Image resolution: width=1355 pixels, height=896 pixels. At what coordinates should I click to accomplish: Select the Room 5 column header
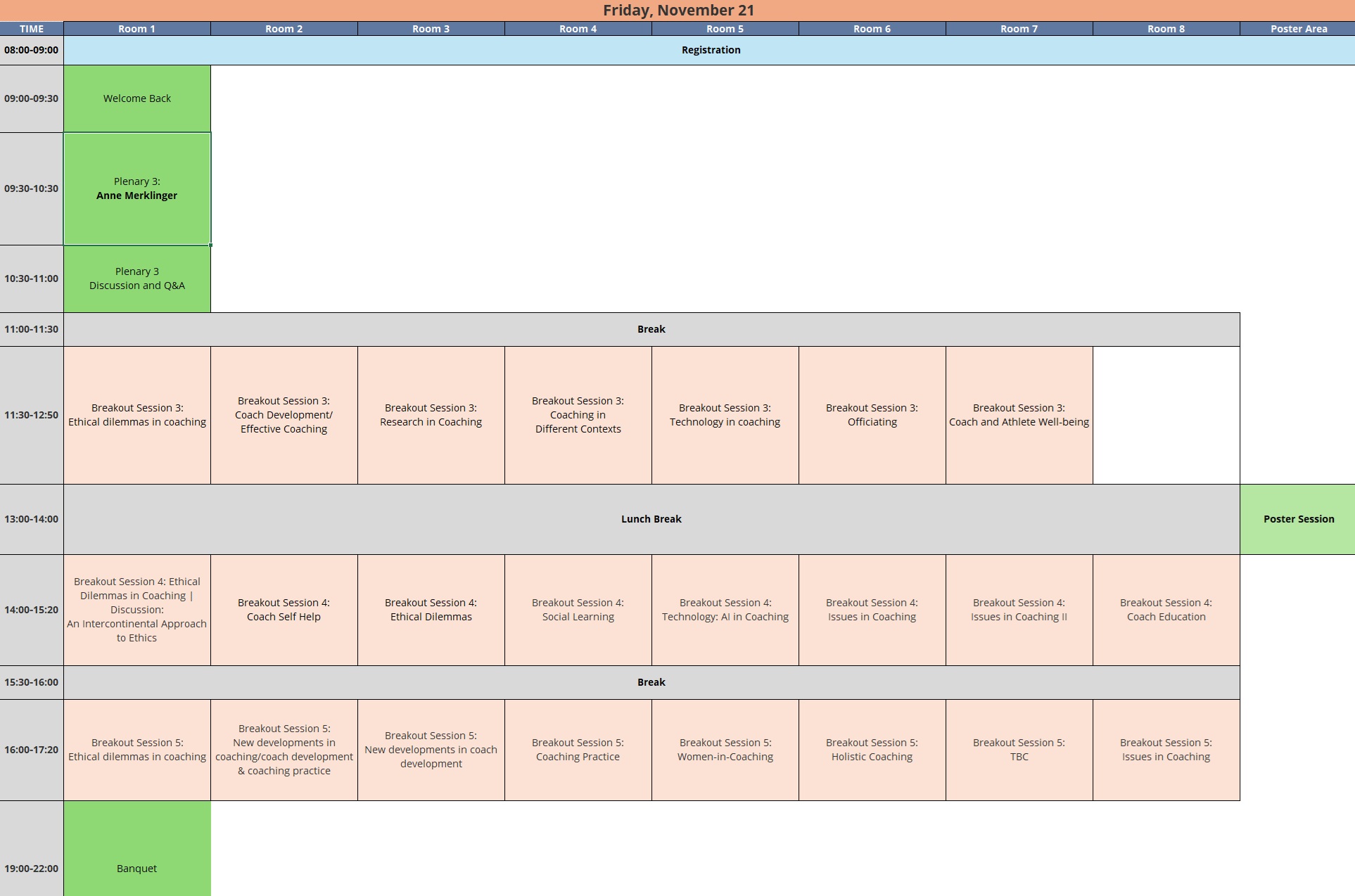pyautogui.click(x=725, y=29)
